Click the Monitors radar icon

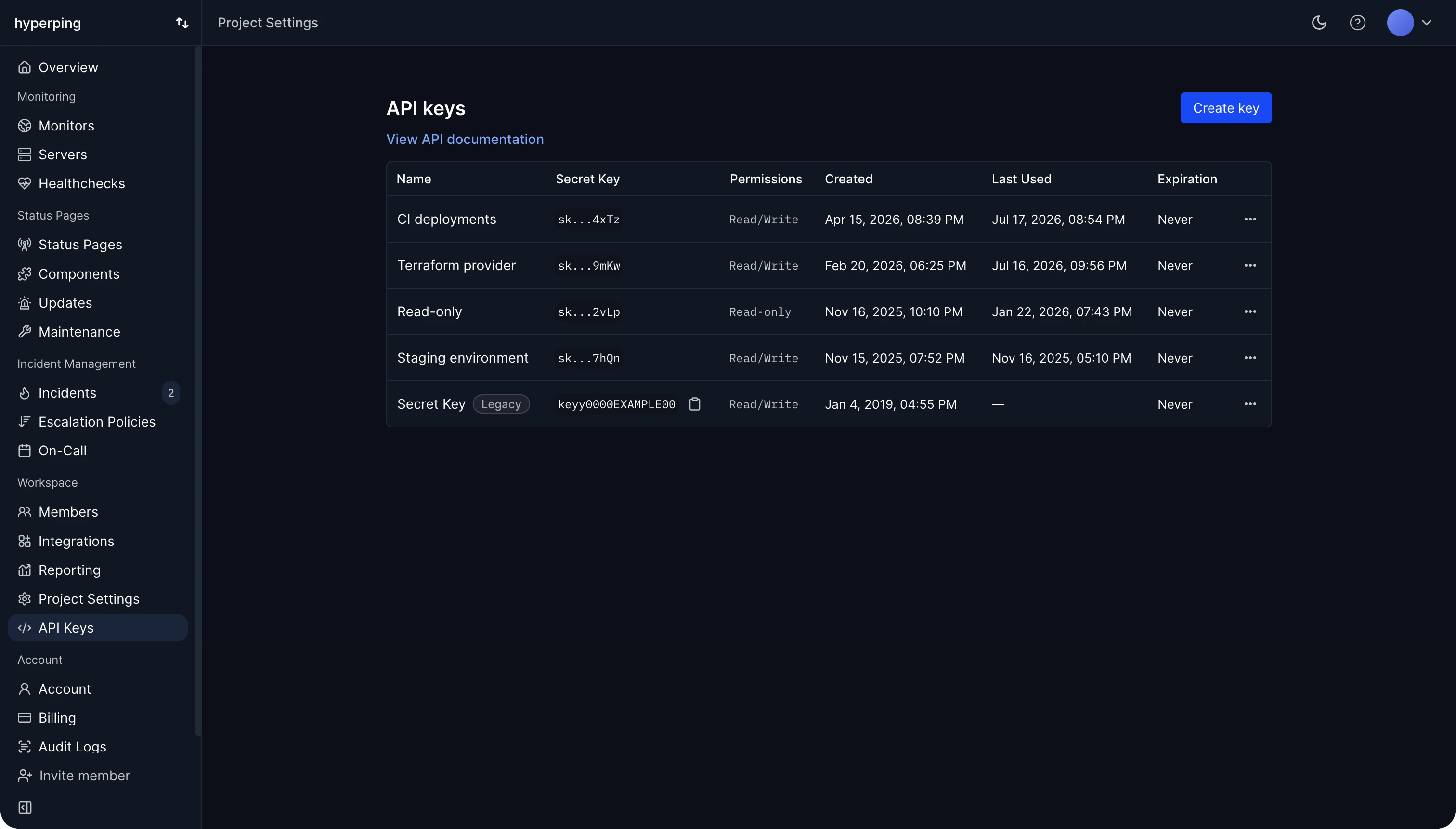point(25,125)
